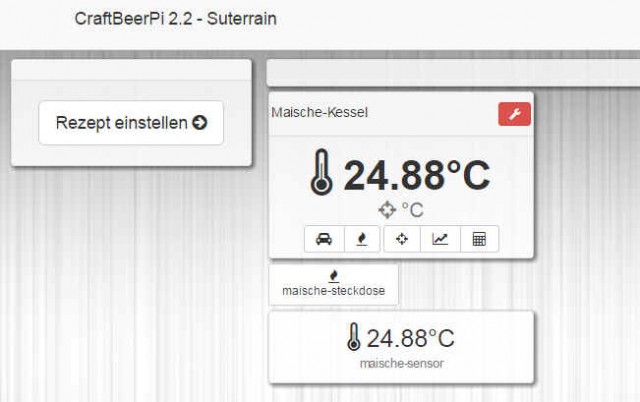The image size is (640, 402).
Task: Click the maische-sensor label text
Action: (402, 363)
